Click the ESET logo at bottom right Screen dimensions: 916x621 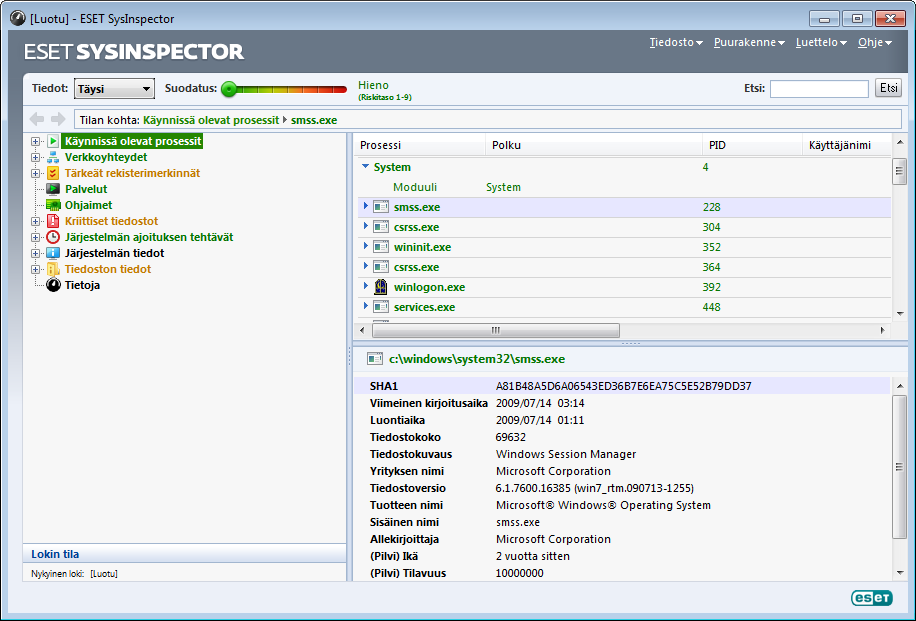coord(872,598)
